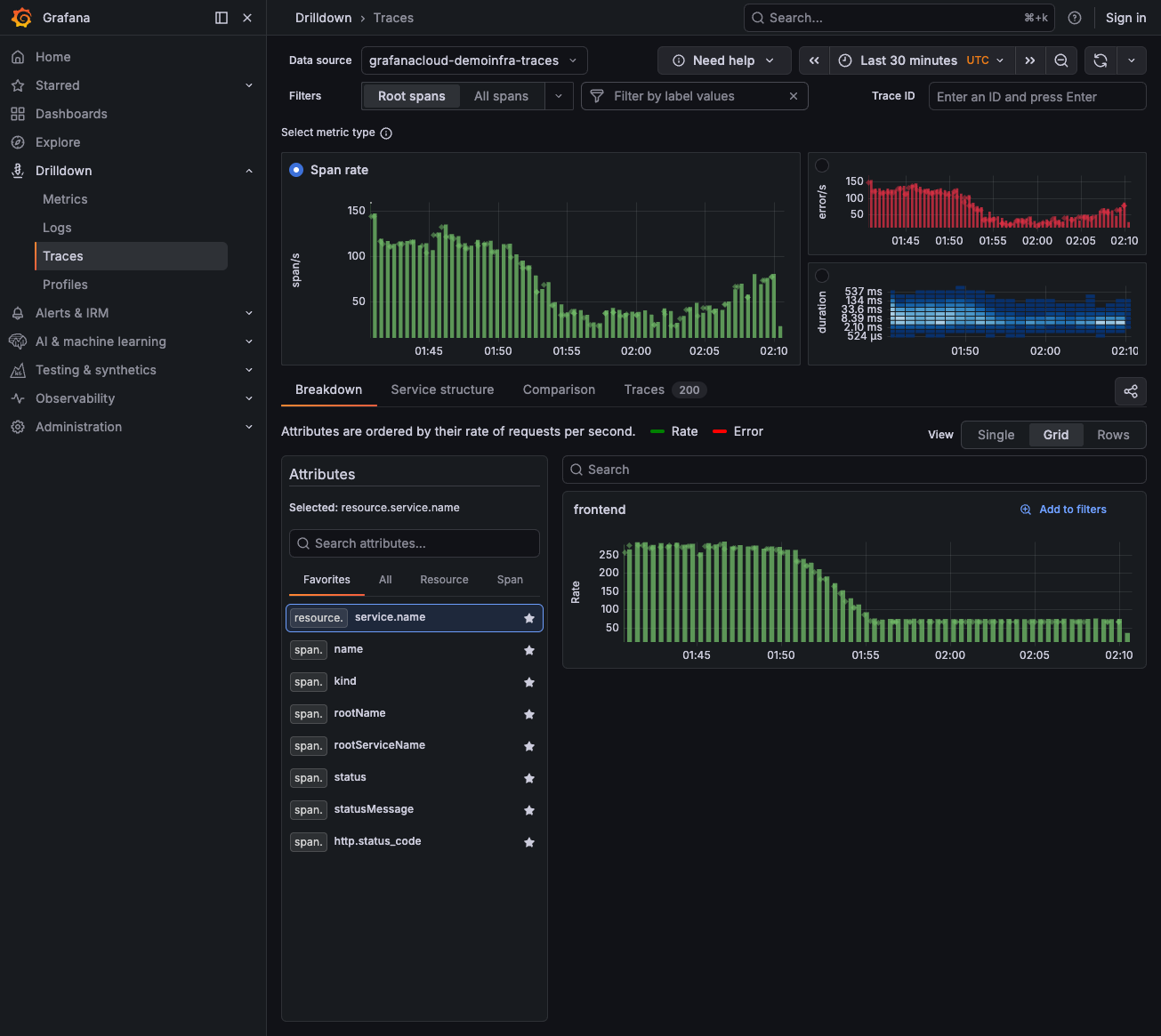1161x1036 pixels.
Task: Switch to the Service structure tab
Action: tap(442, 390)
